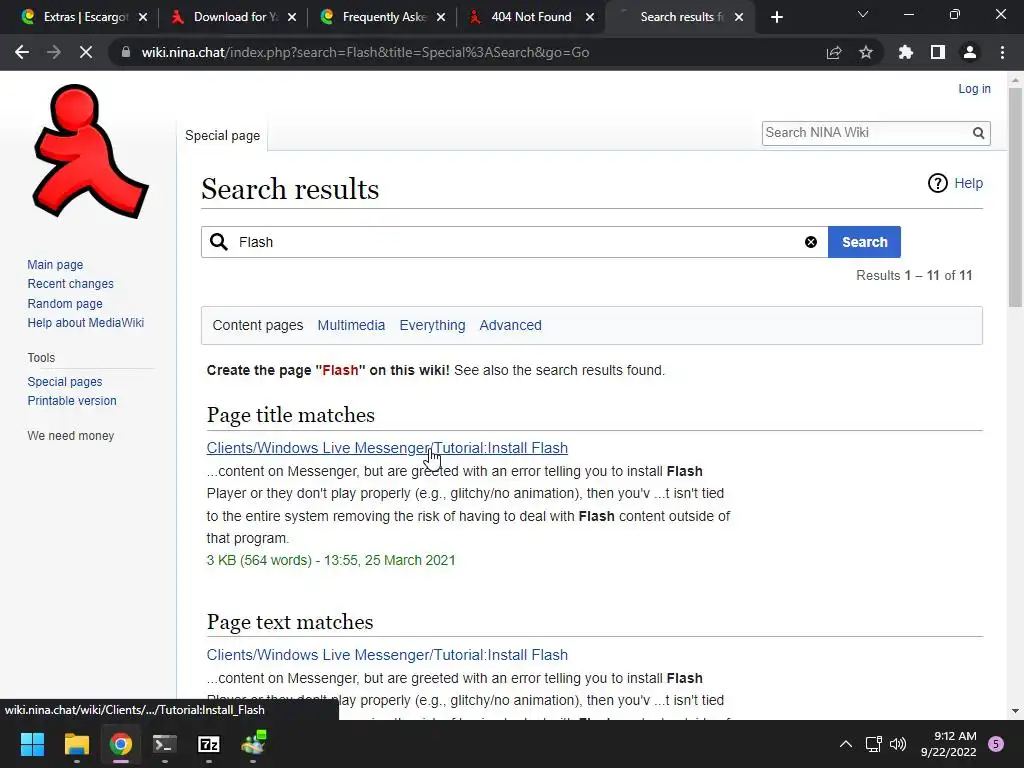
Task: Click the browser address bar URL
Action: point(365,52)
